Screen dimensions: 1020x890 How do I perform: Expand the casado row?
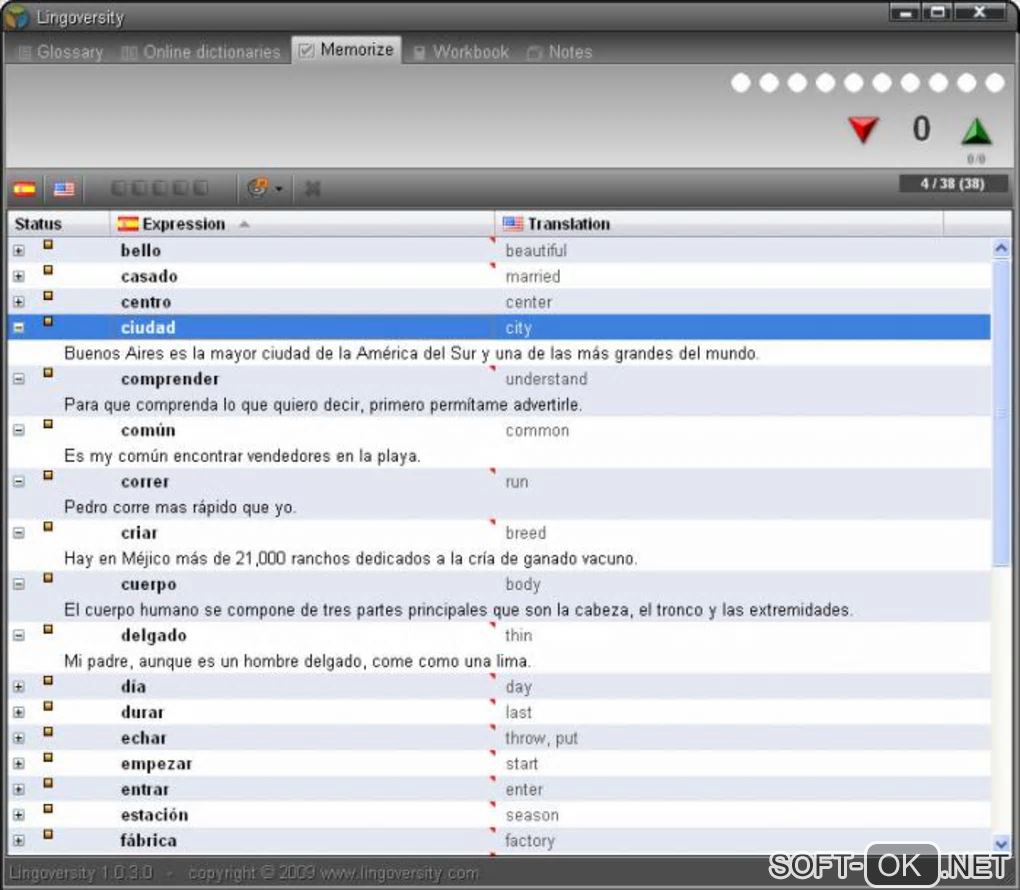[x=19, y=276]
